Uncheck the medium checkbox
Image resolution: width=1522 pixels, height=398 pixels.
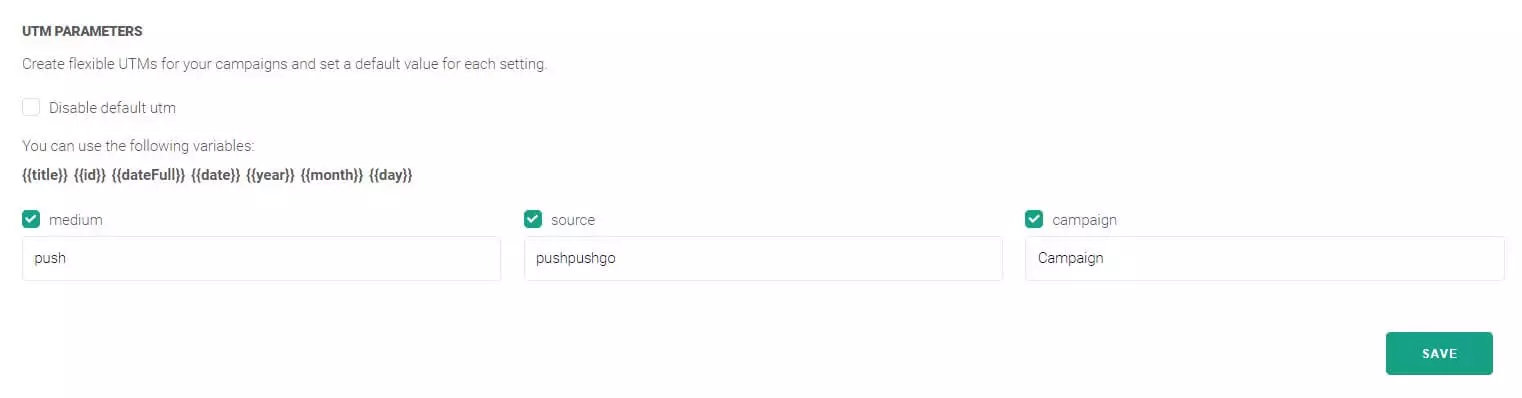(x=31, y=219)
